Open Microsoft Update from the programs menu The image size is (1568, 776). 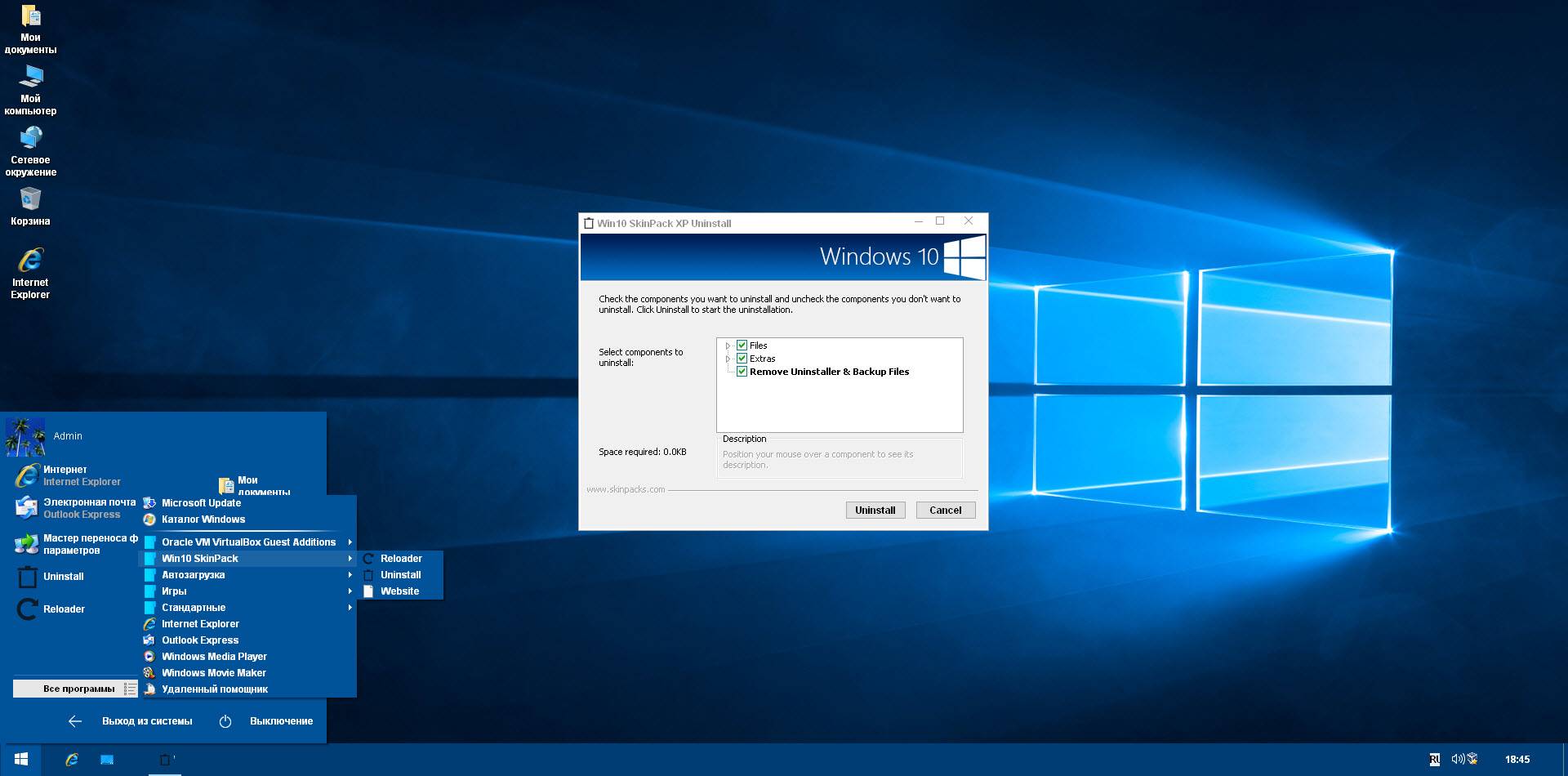click(x=248, y=503)
